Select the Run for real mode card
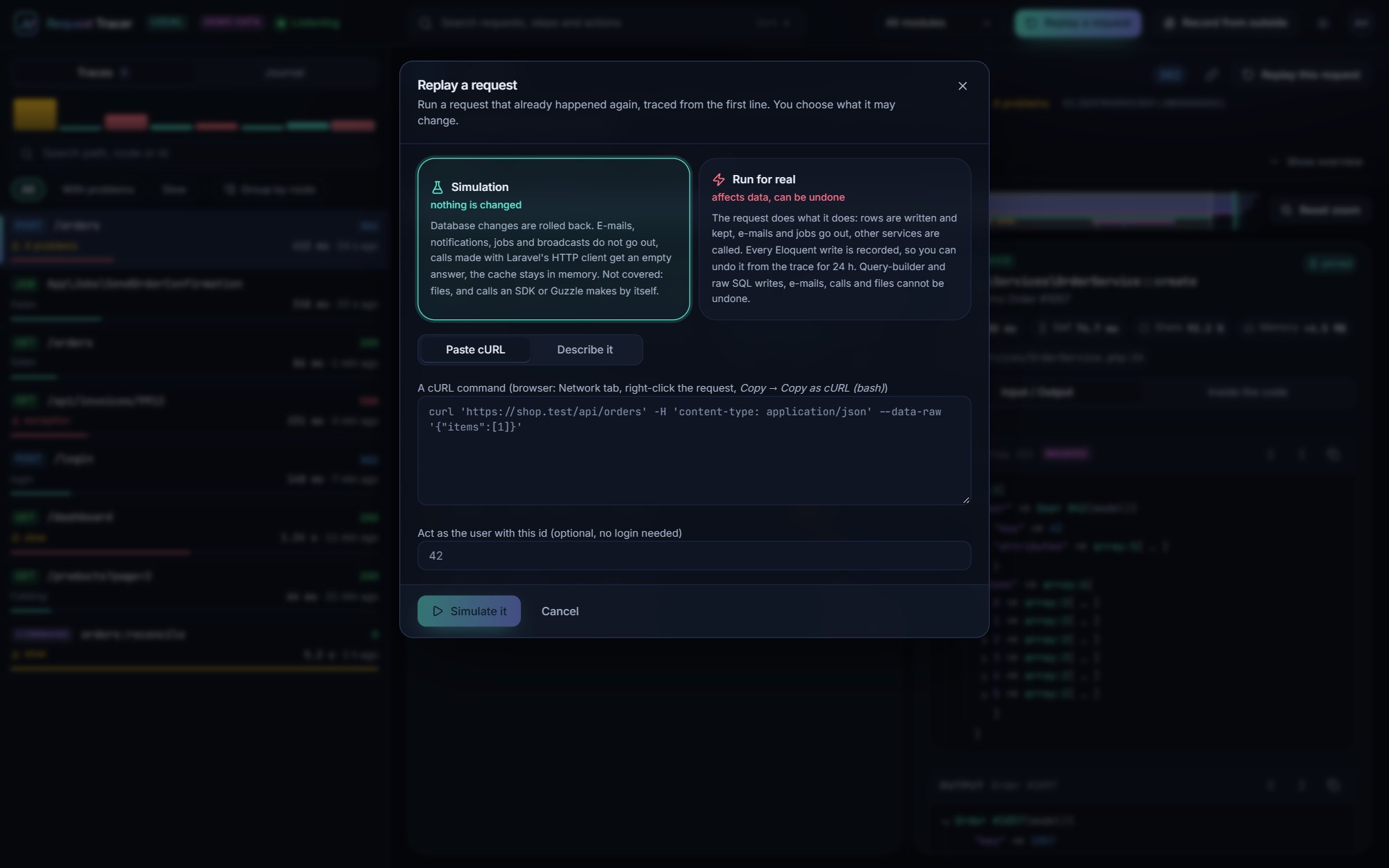1389x868 pixels. coord(835,239)
